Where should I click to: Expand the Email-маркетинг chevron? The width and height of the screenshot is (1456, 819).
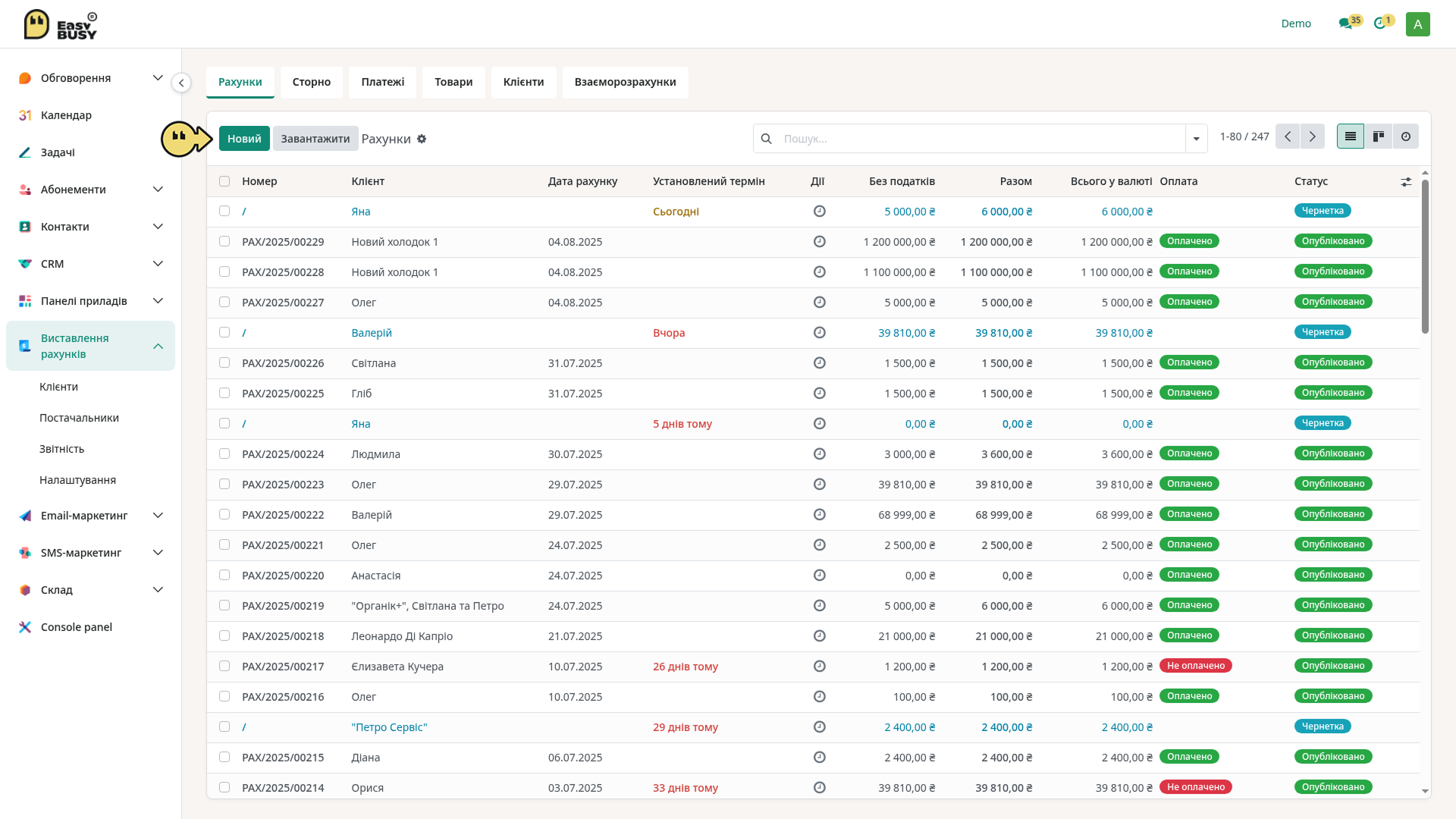point(158,516)
